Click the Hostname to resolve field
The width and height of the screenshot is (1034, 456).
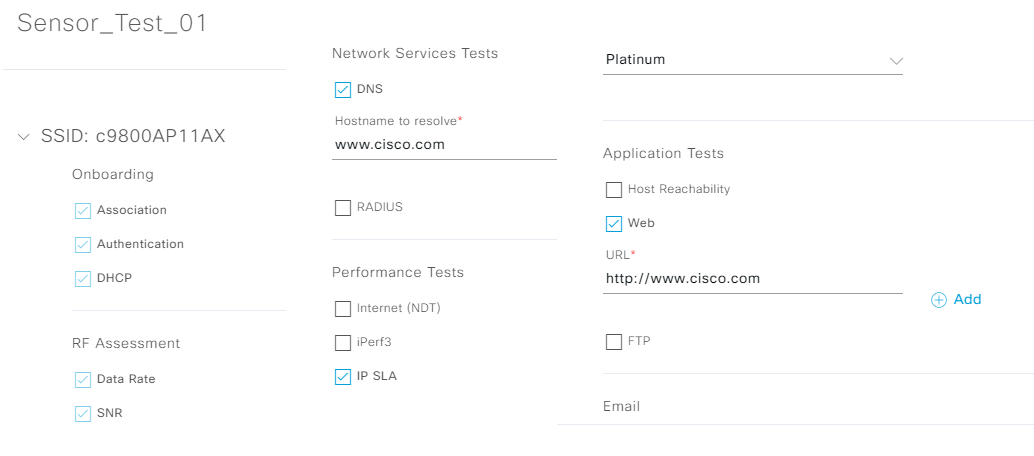point(445,145)
